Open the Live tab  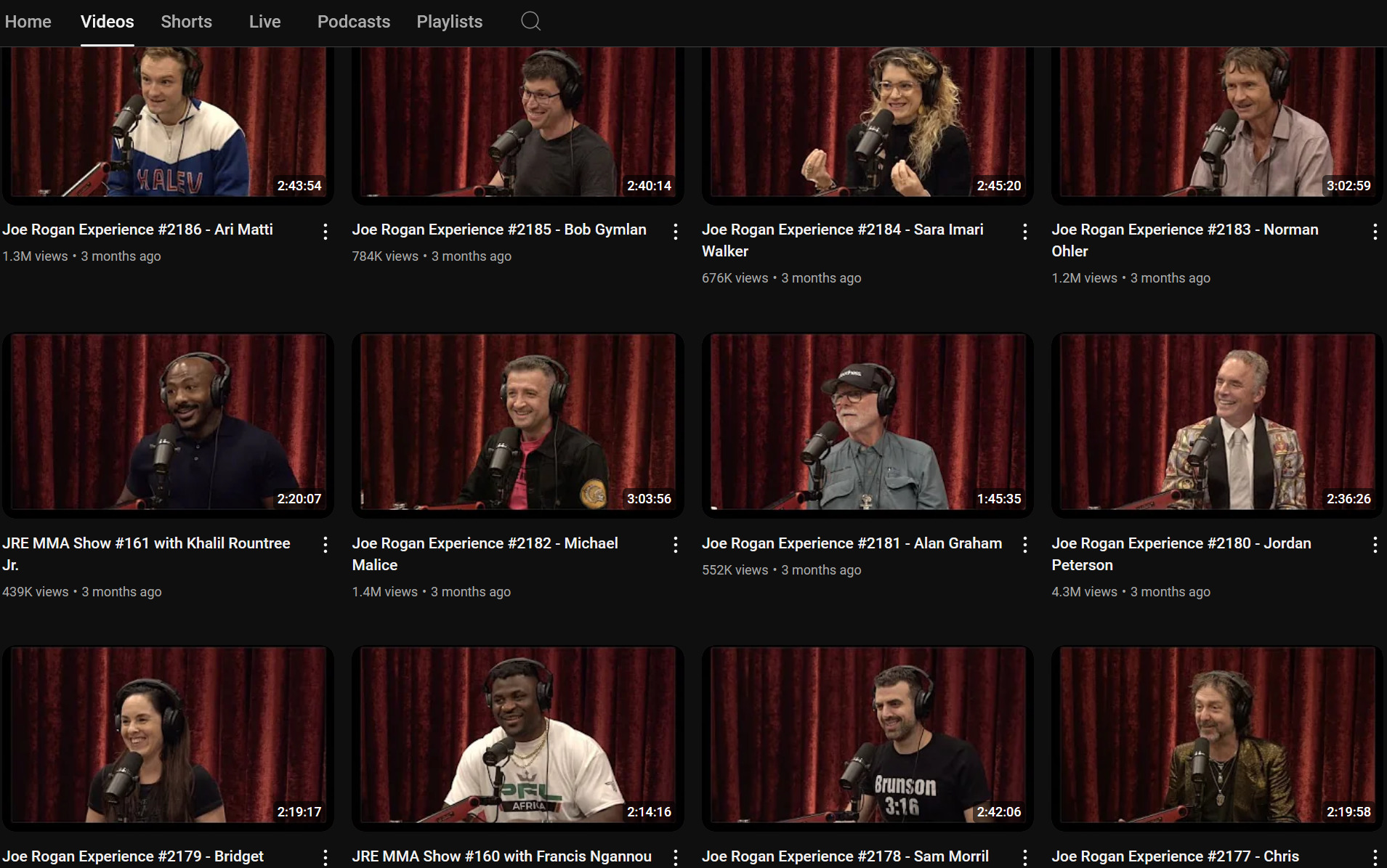coord(264,22)
